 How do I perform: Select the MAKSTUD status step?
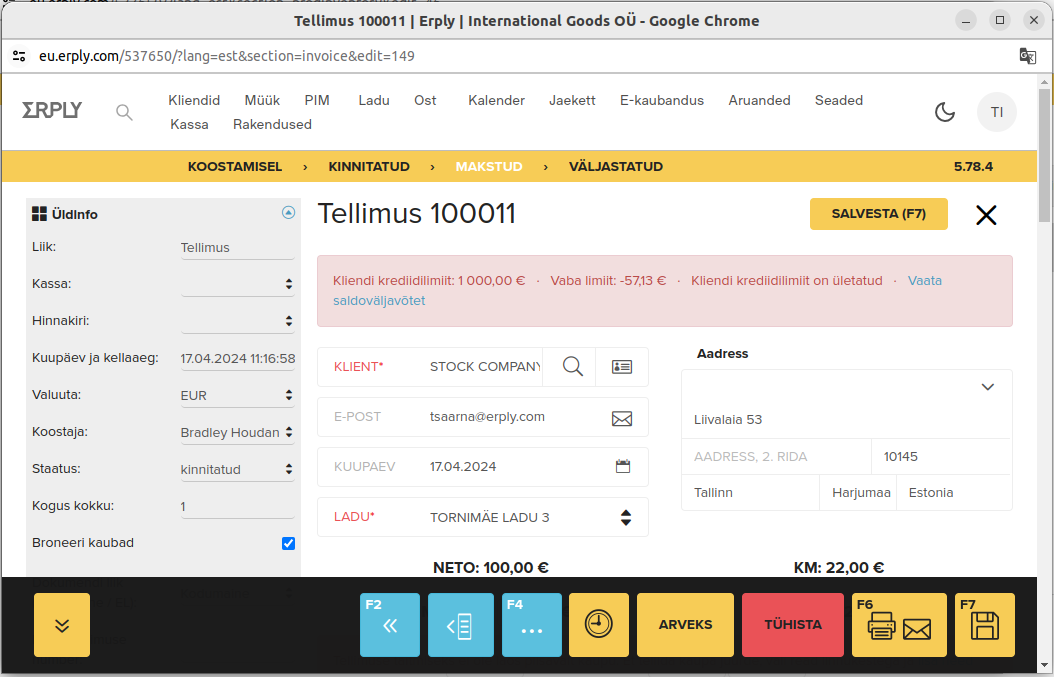point(489,167)
